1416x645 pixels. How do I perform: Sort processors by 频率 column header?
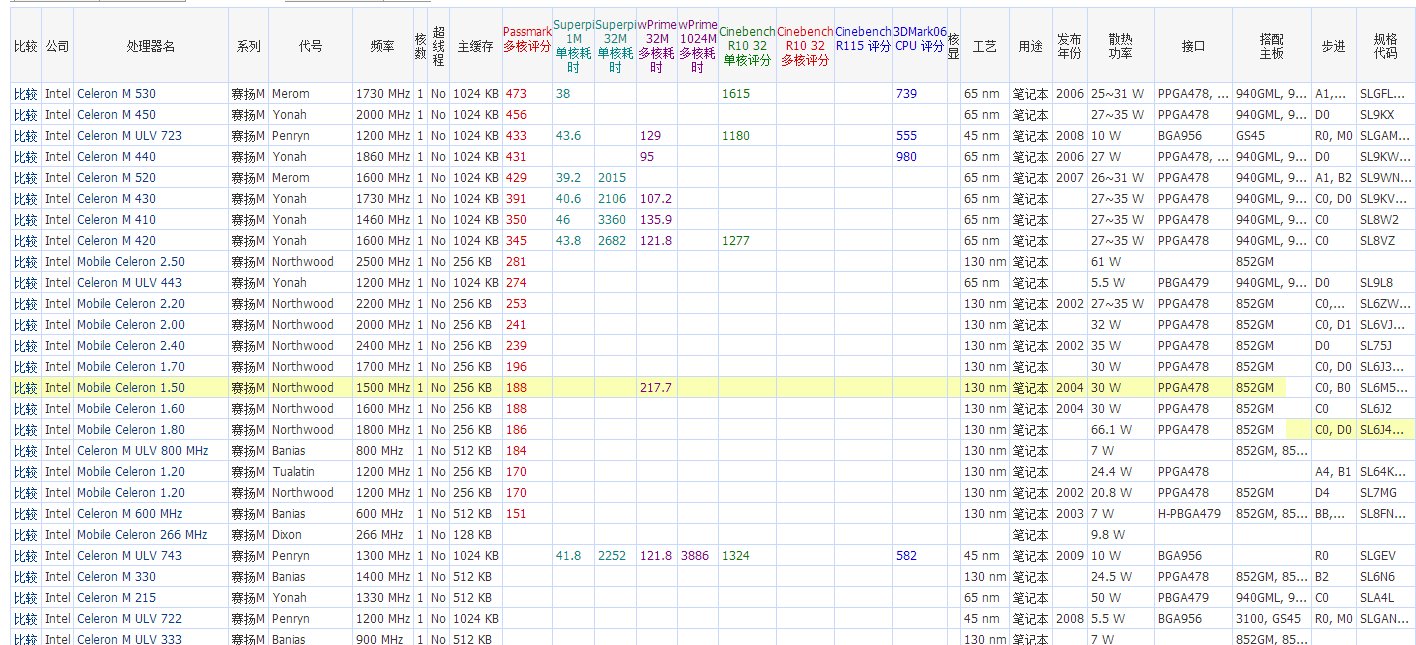click(382, 44)
